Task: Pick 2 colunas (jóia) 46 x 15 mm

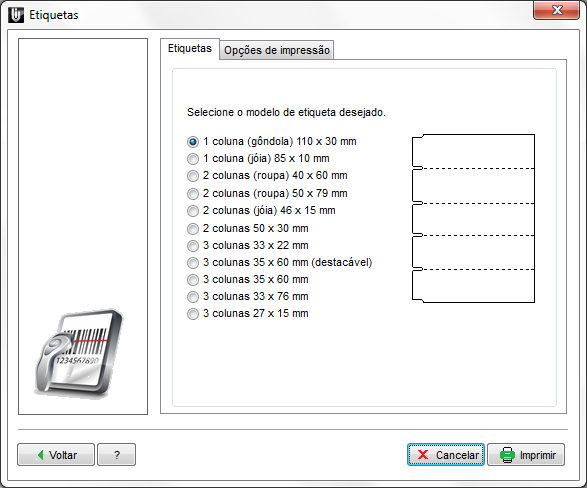Action: click(x=261, y=210)
